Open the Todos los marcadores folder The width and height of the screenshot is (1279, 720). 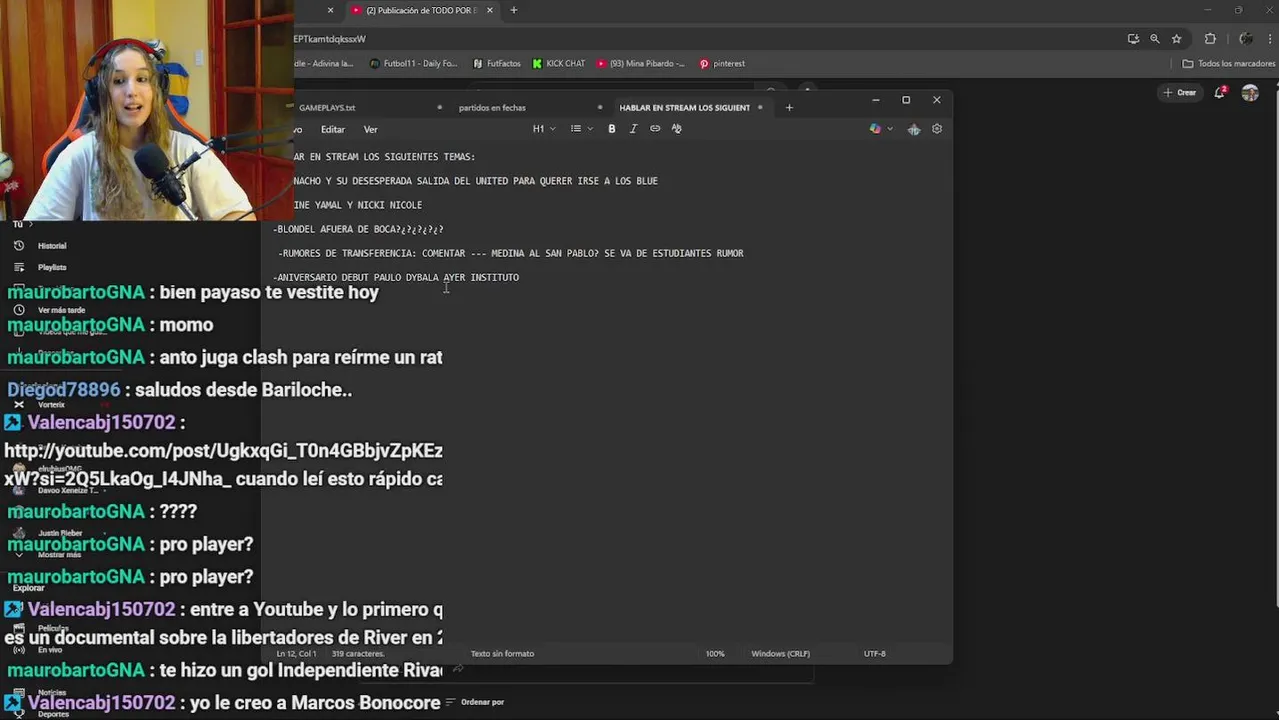pos(1229,63)
